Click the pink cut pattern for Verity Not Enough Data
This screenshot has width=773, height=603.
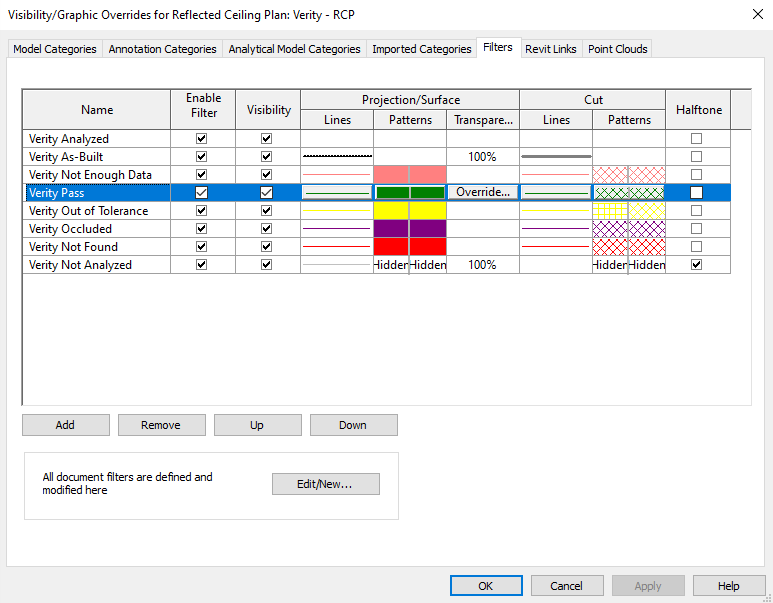[629, 175]
